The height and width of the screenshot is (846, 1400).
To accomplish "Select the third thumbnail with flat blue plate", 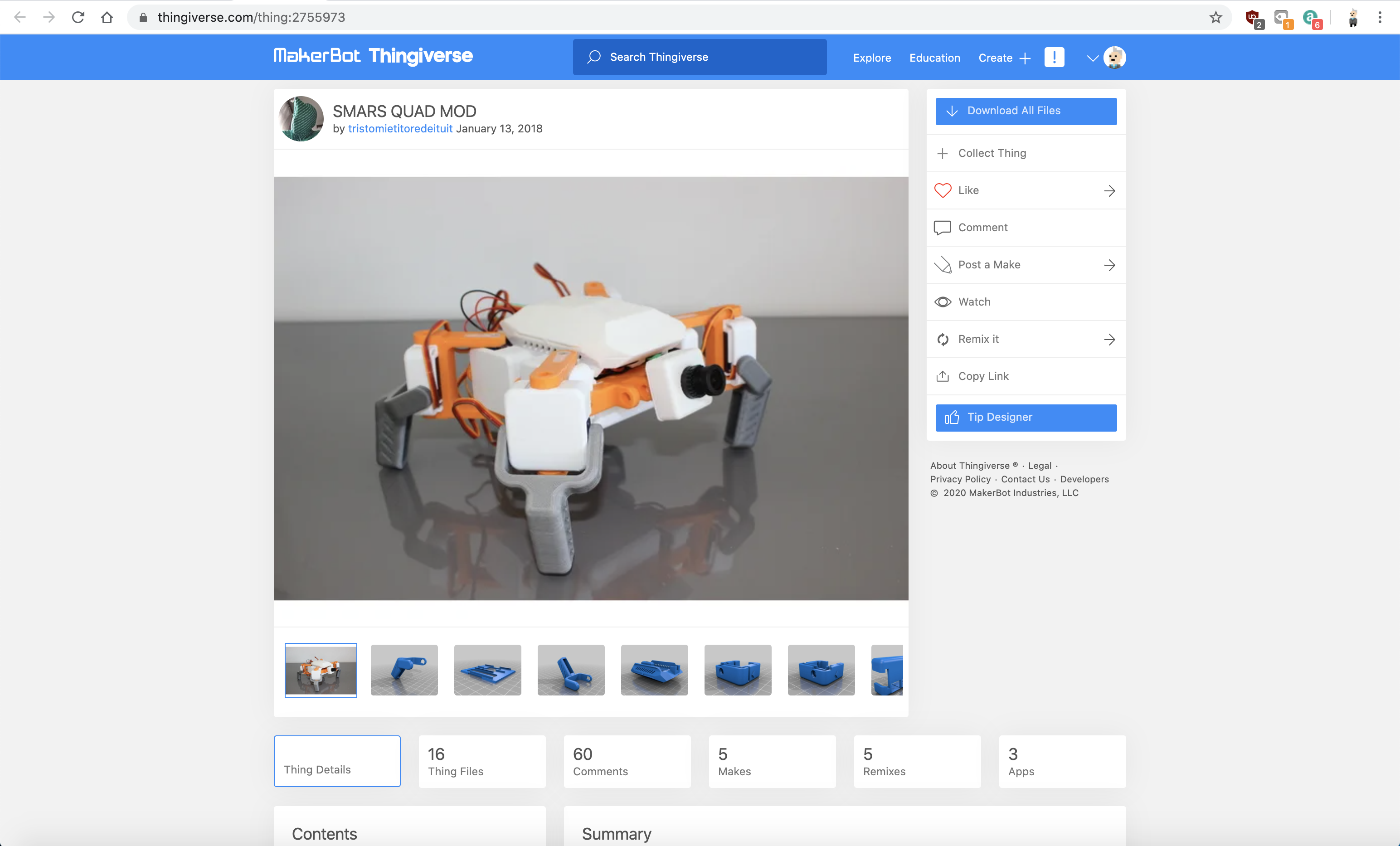I will pyautogui.click(x=487, y=670).
